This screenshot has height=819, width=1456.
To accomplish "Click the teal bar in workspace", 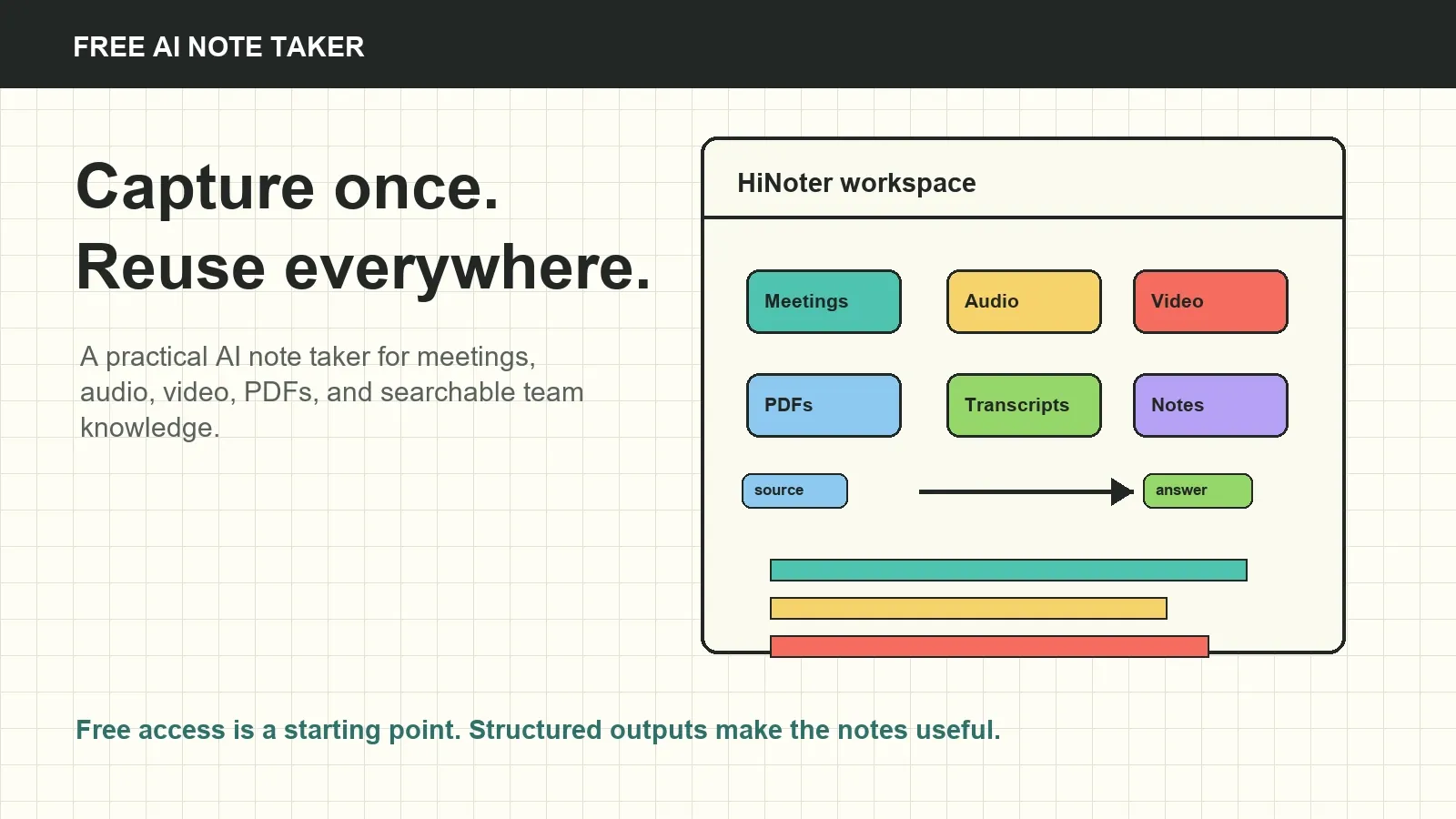I will [1008, 571].
